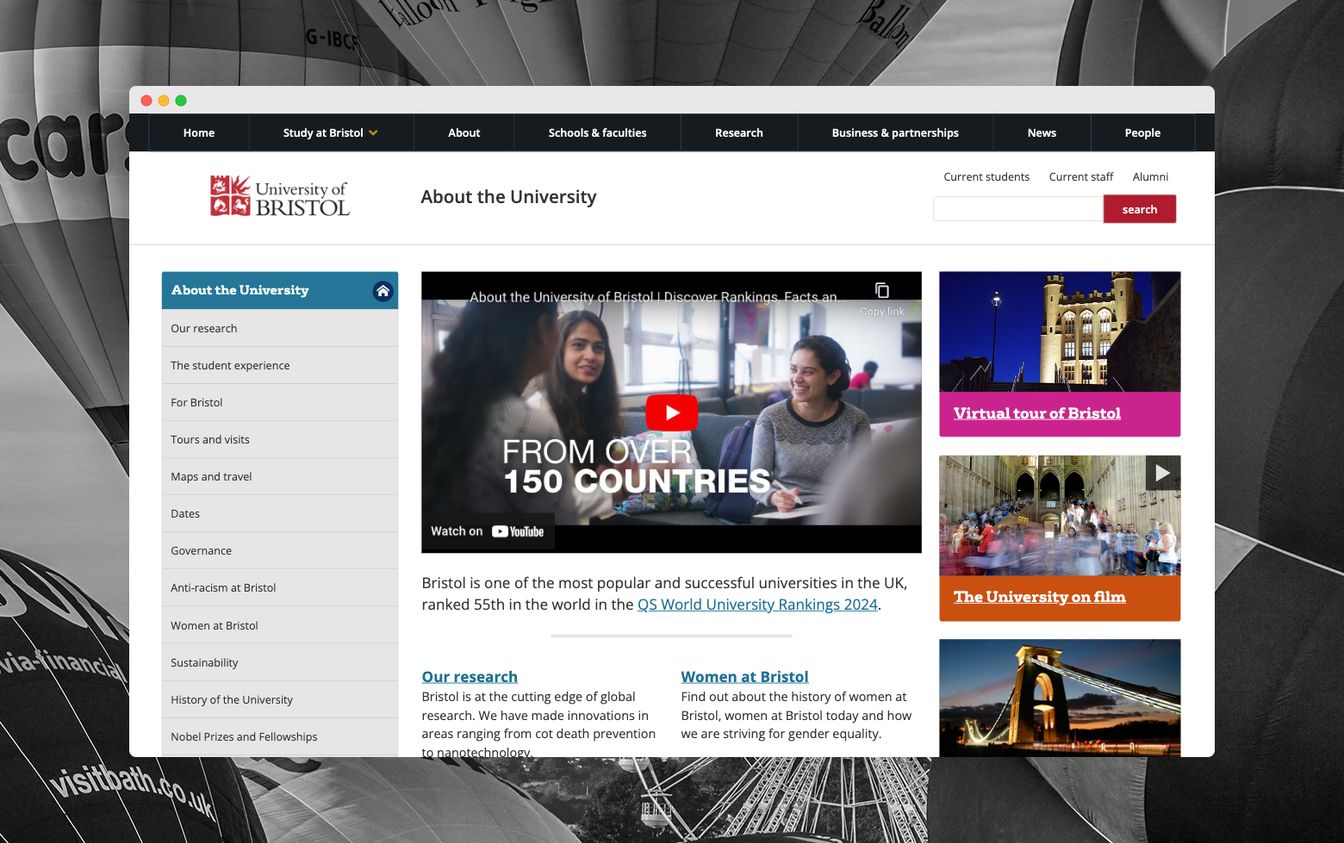Open Tours and visits sidebar item
This screenshot has height=843, width=1344.
(280, 439)
